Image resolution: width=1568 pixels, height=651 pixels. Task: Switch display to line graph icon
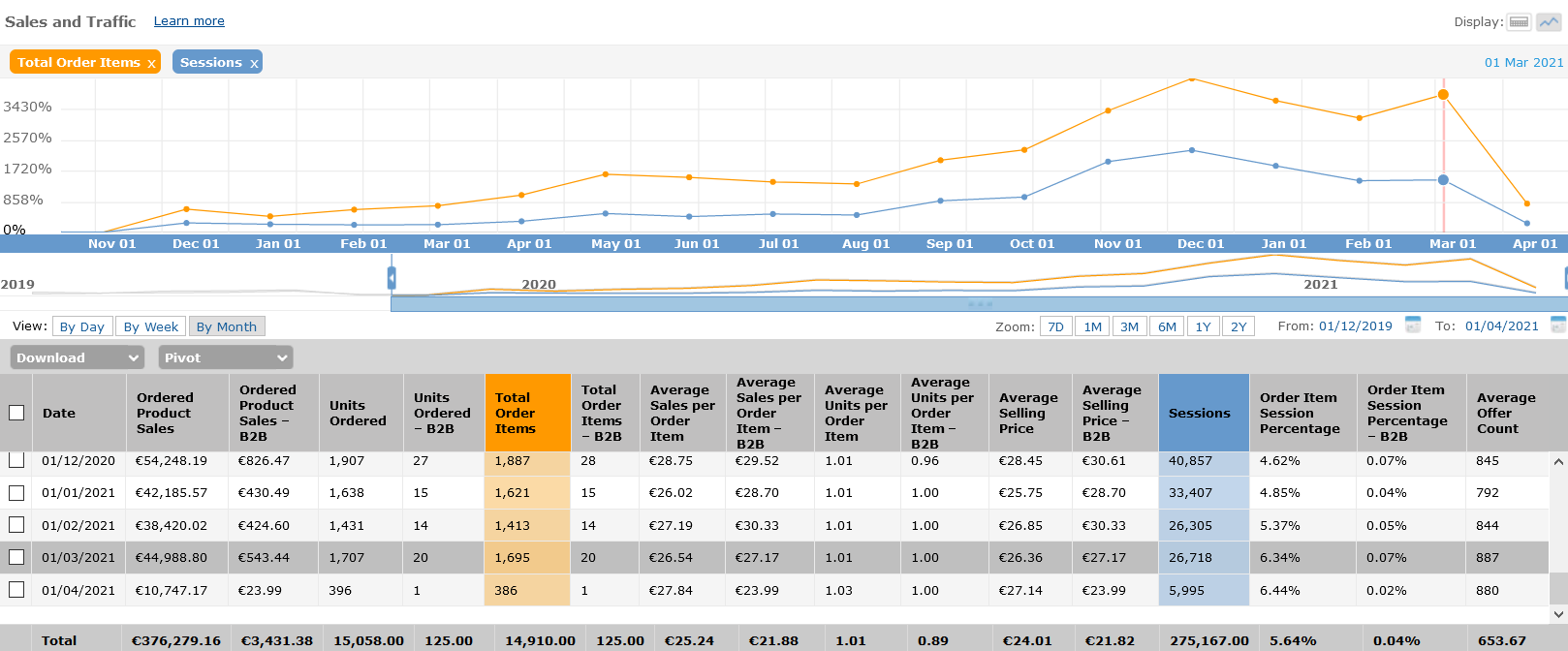point(1549,22)
